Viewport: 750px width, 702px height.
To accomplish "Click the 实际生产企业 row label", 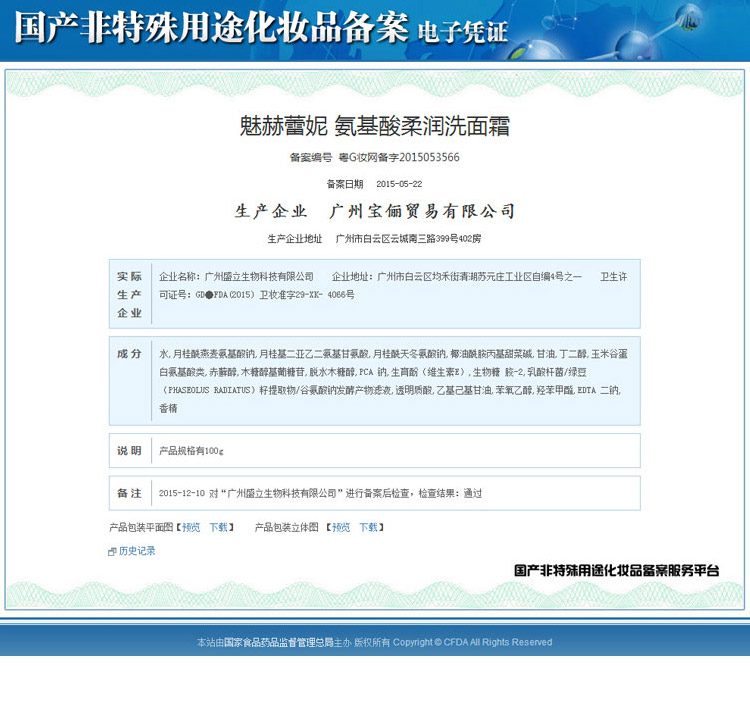I will (x=130, y=294).
